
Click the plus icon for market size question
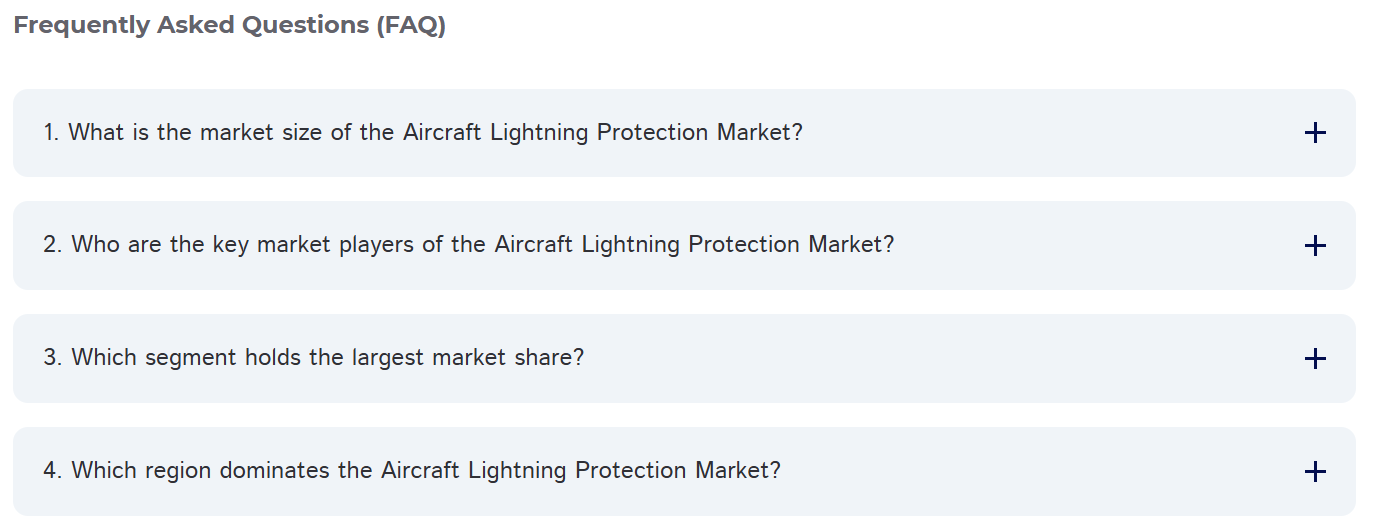pyautogui.click(x=1315, y=133)
